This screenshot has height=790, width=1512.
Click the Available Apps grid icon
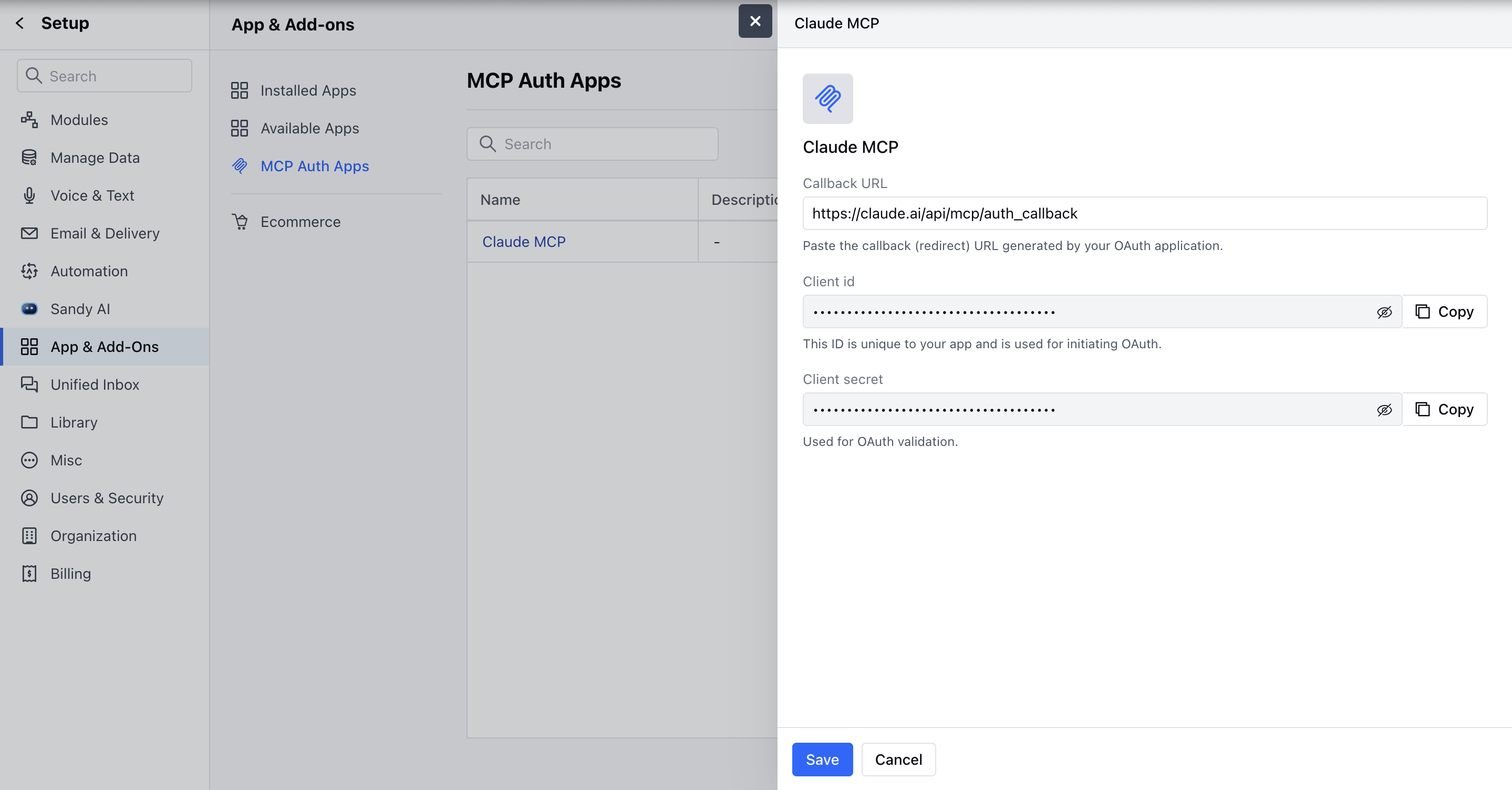[240, 128]
